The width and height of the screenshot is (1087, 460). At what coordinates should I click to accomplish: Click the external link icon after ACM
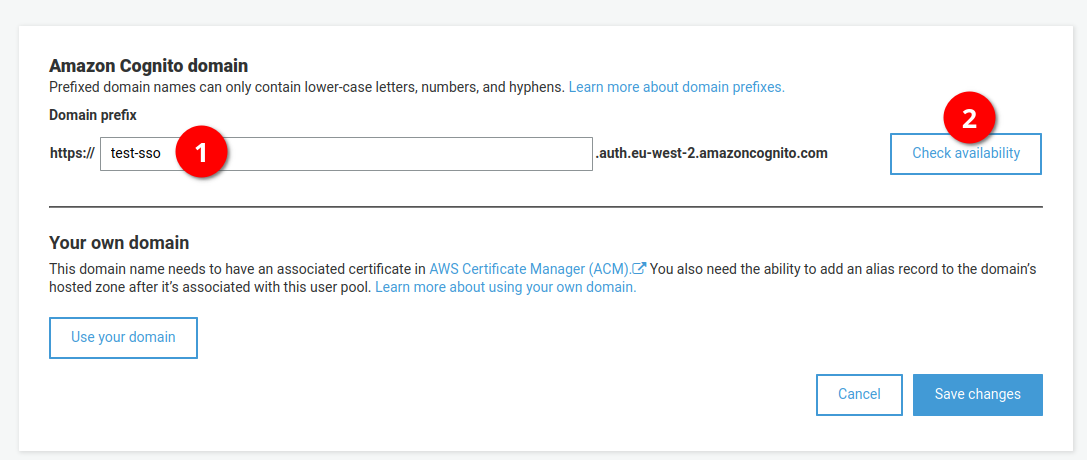[641, 268]
